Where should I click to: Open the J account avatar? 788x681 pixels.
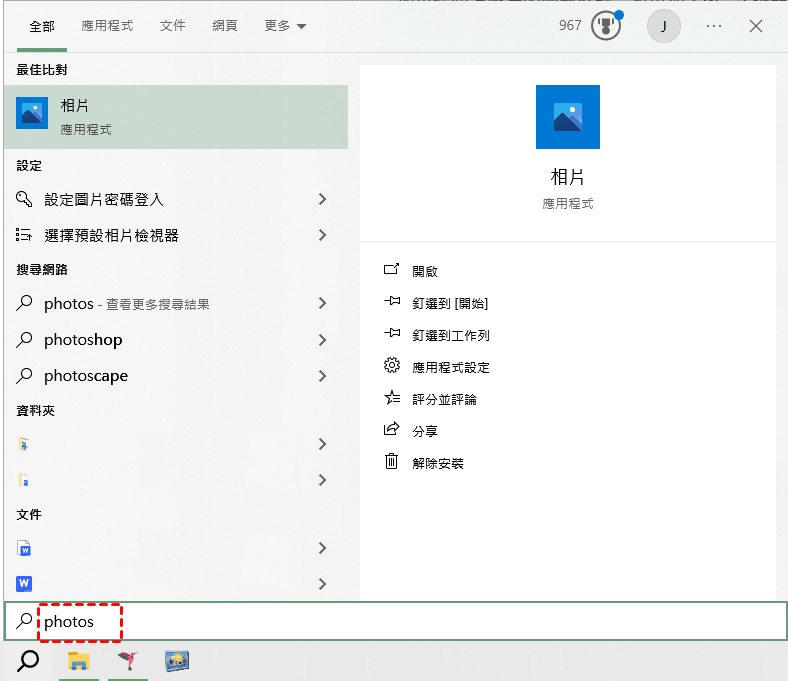663,26
